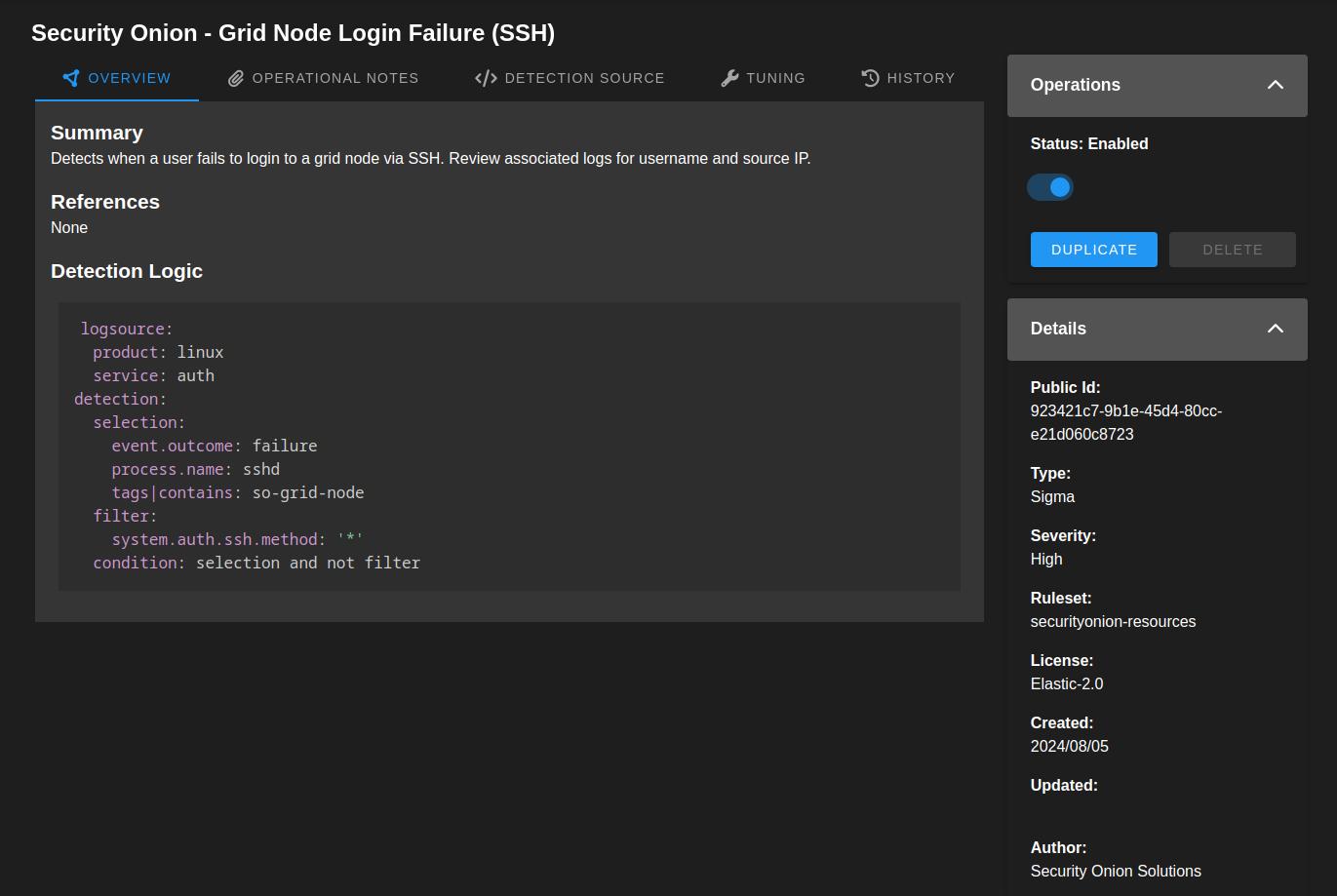This screenshot has width=1337, height=896.
Task: Click the clock icon for History
Action: 871,78
